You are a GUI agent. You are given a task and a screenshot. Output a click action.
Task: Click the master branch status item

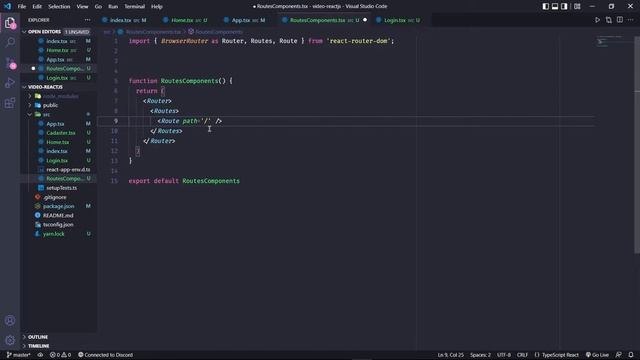(18, 355)
